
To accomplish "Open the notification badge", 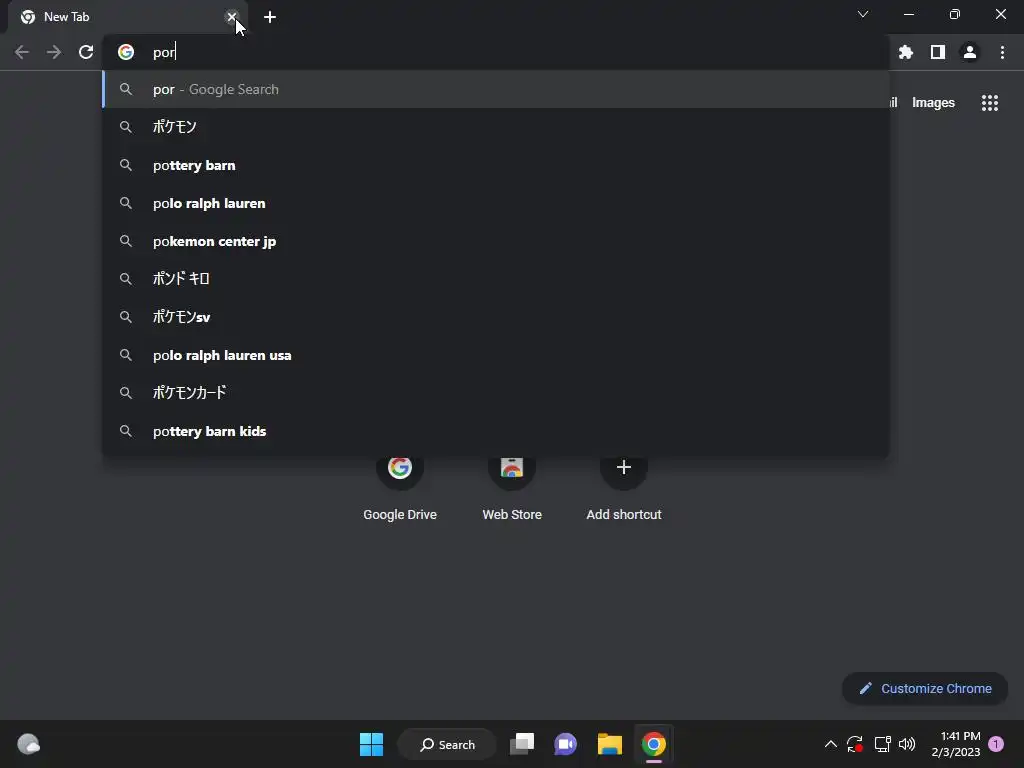I will [996, 744].
